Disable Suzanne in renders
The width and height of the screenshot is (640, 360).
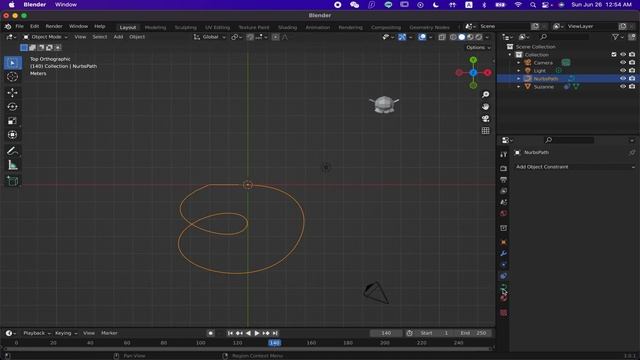tap(632, 87)
